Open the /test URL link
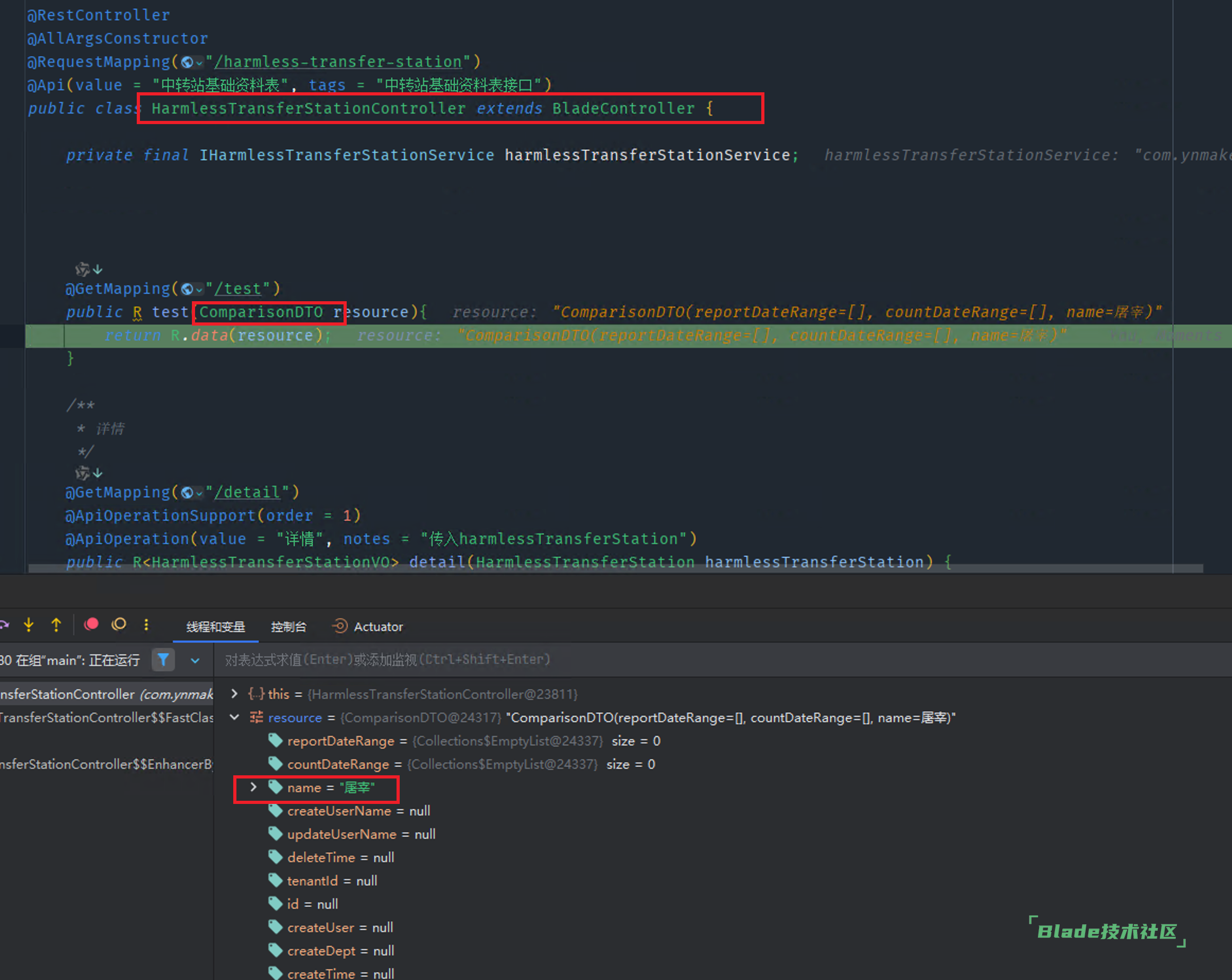 coord(237,288)
